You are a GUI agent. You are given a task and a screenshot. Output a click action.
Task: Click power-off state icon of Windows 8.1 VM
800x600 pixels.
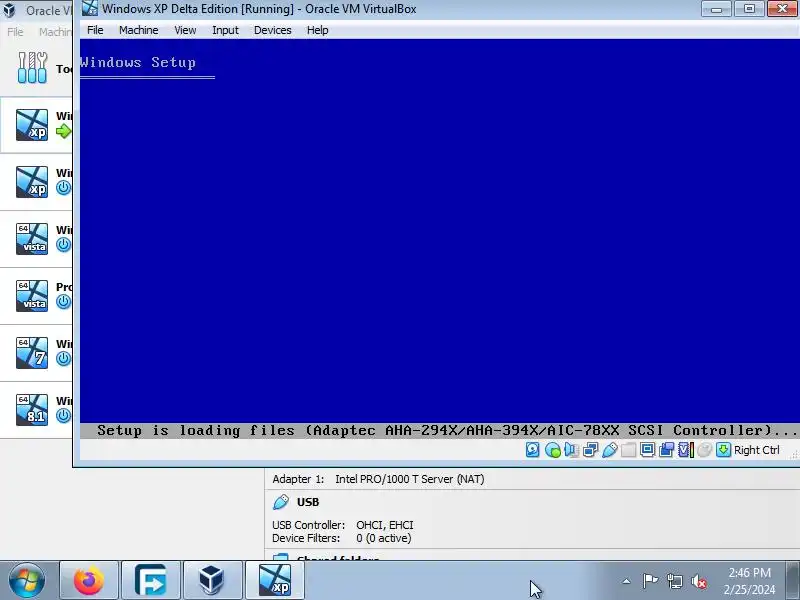click(x=63, y=416)
